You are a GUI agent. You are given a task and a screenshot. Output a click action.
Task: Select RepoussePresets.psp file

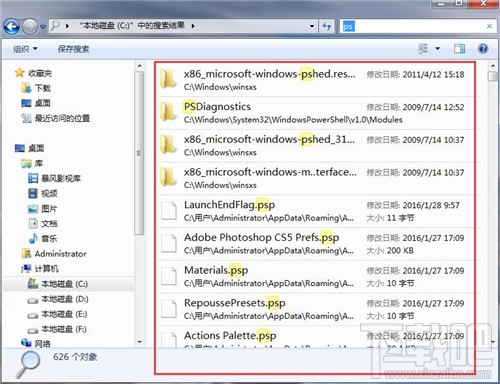(x=316, y=309)
